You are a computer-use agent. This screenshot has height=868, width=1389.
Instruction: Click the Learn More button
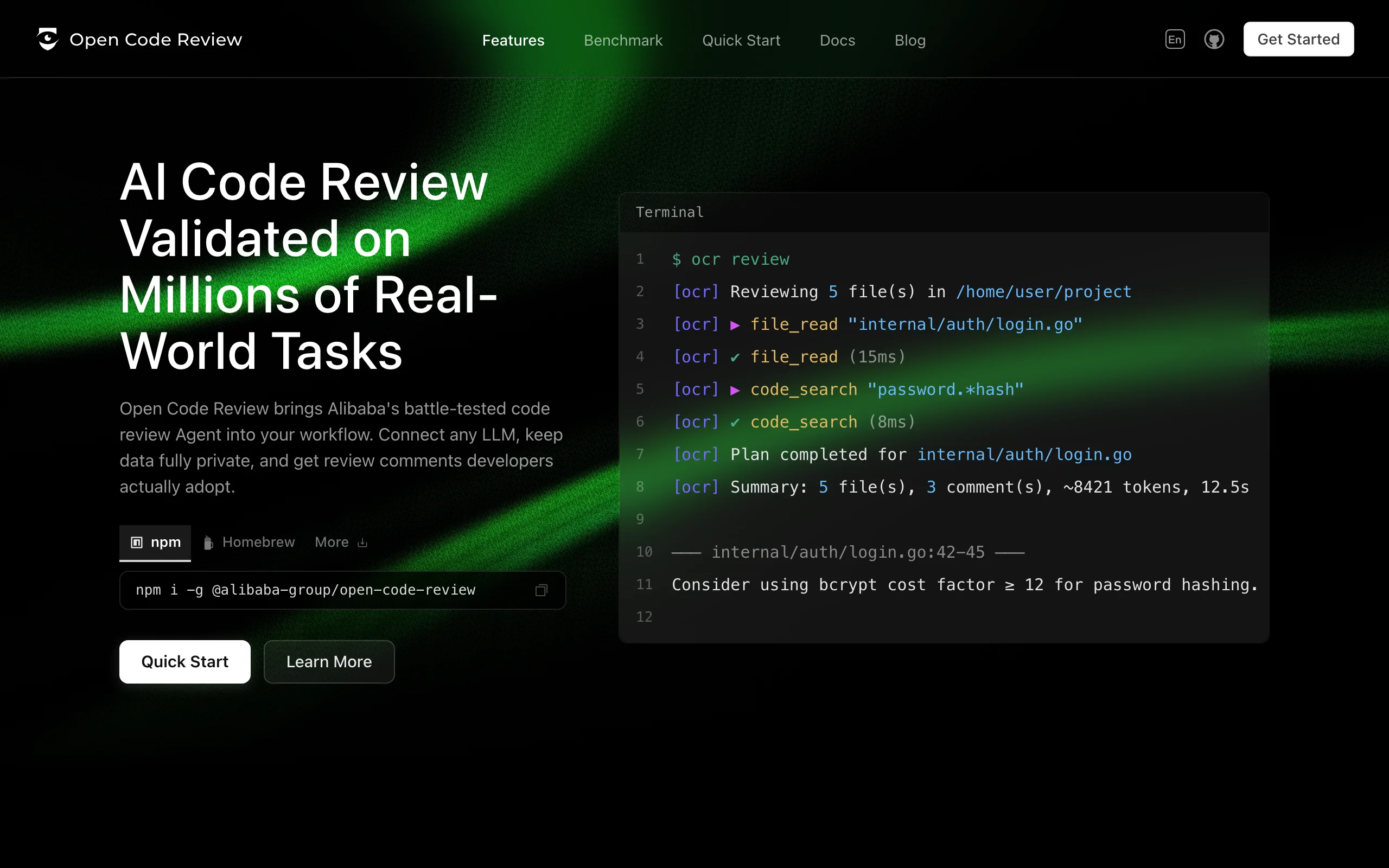coord(329,662)
